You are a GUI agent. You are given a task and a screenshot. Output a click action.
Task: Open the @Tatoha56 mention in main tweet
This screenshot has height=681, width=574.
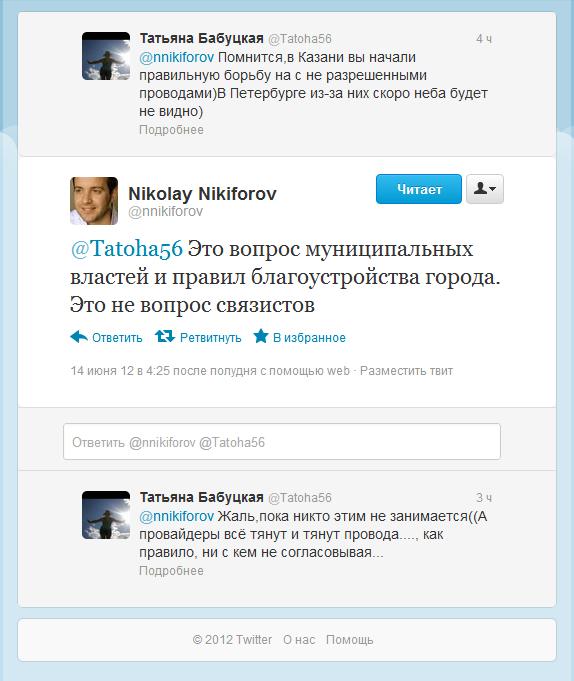coord(126,249)
